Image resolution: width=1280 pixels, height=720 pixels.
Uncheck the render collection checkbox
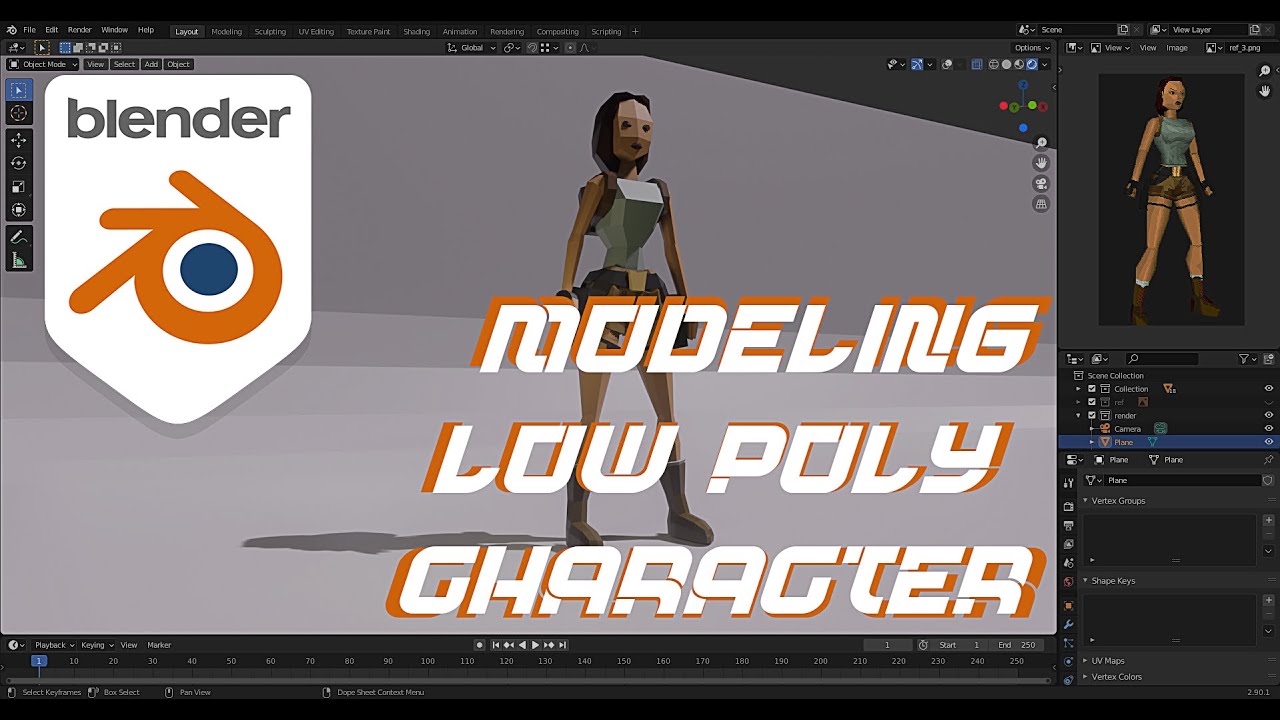[1092, 415]
